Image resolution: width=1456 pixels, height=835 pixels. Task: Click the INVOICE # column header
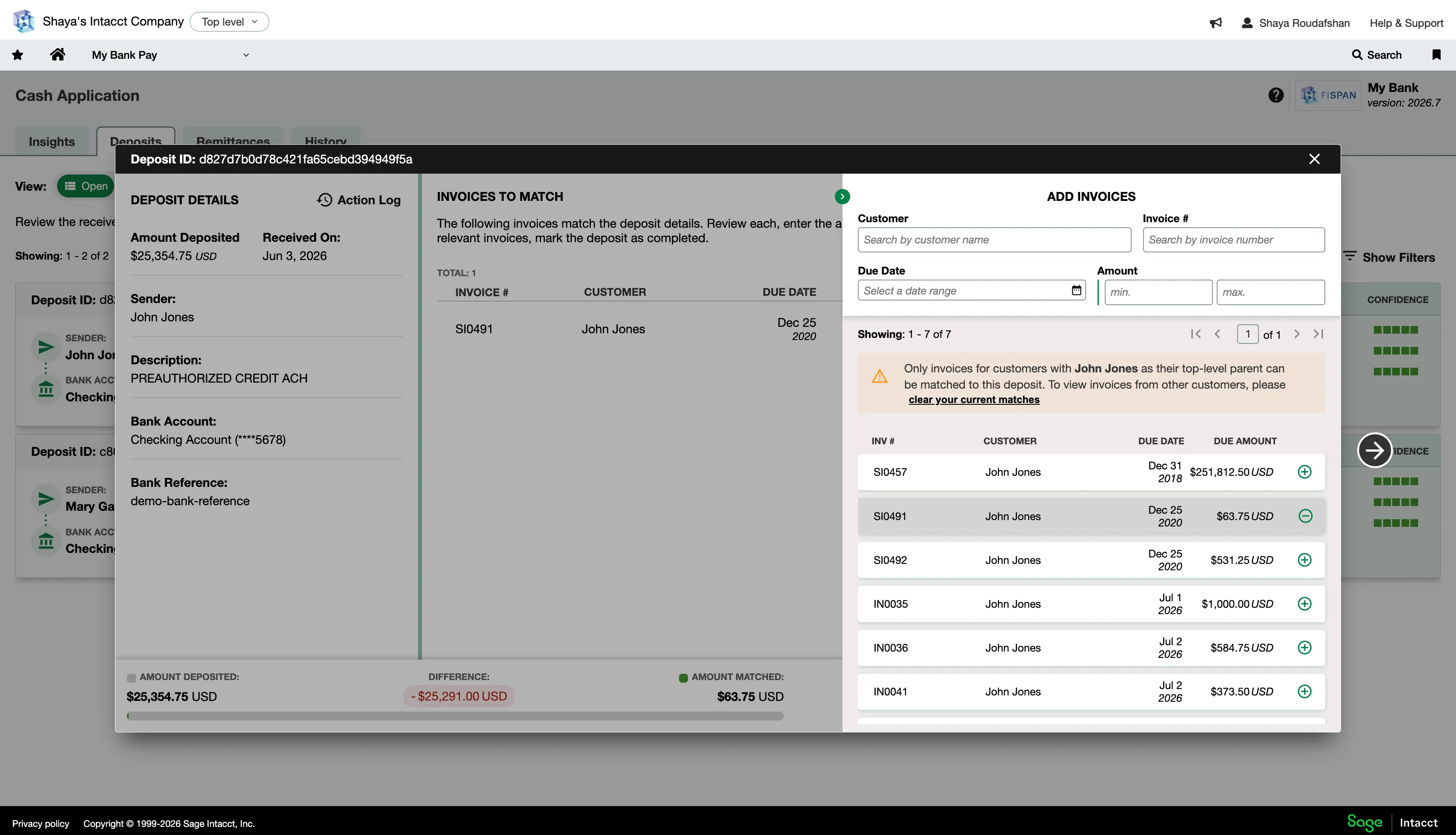click(482, 292)
